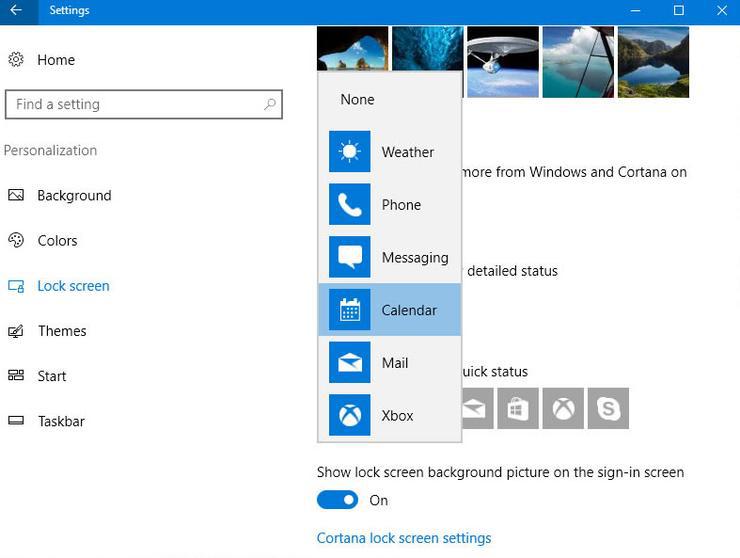The height and width of the screenshot is (558, 740).
Task: Click the Xbox icon in dropdown list
Action: 350,415
